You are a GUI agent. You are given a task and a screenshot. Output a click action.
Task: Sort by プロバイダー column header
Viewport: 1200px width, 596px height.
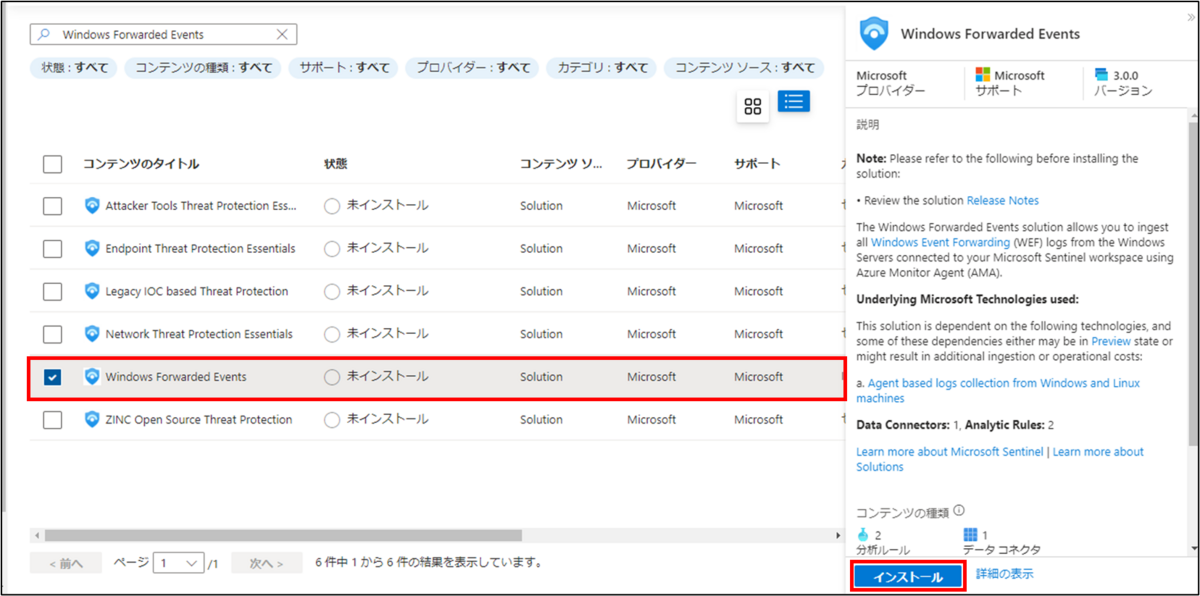[661, 164]
